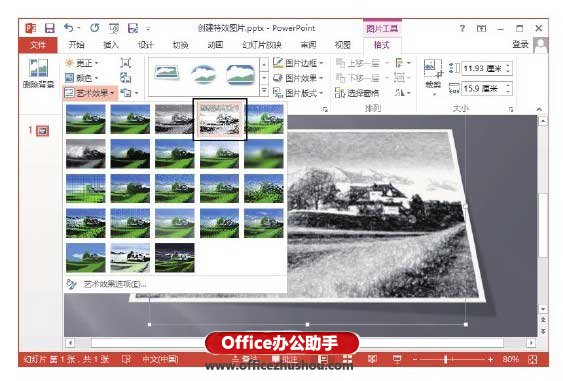Expand the picture styles gallery More arrow

click(x=264, y=90)
